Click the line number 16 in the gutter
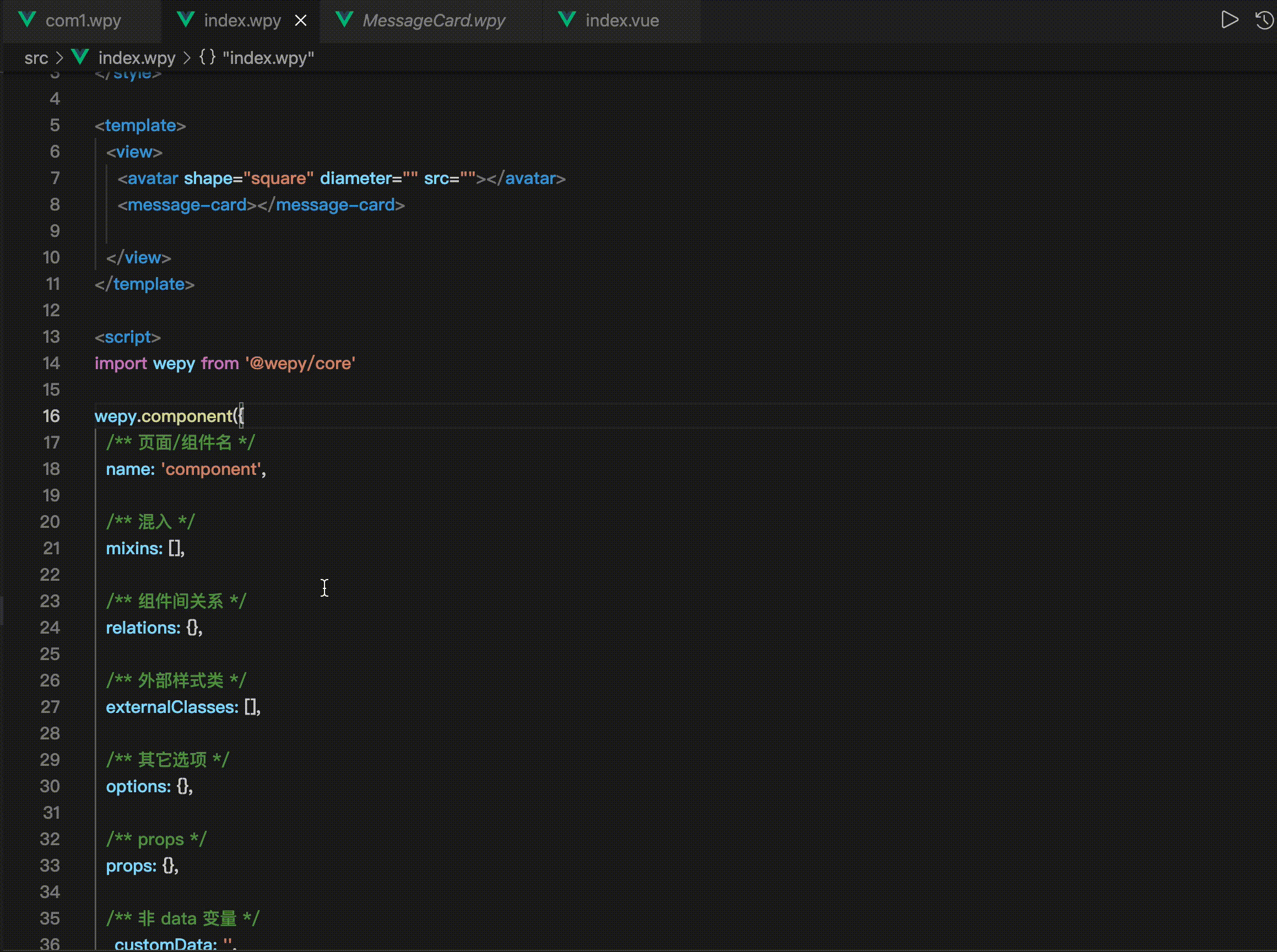Image resolution: width=1277 pixels, height=952 pixels. tap(51, 416)
